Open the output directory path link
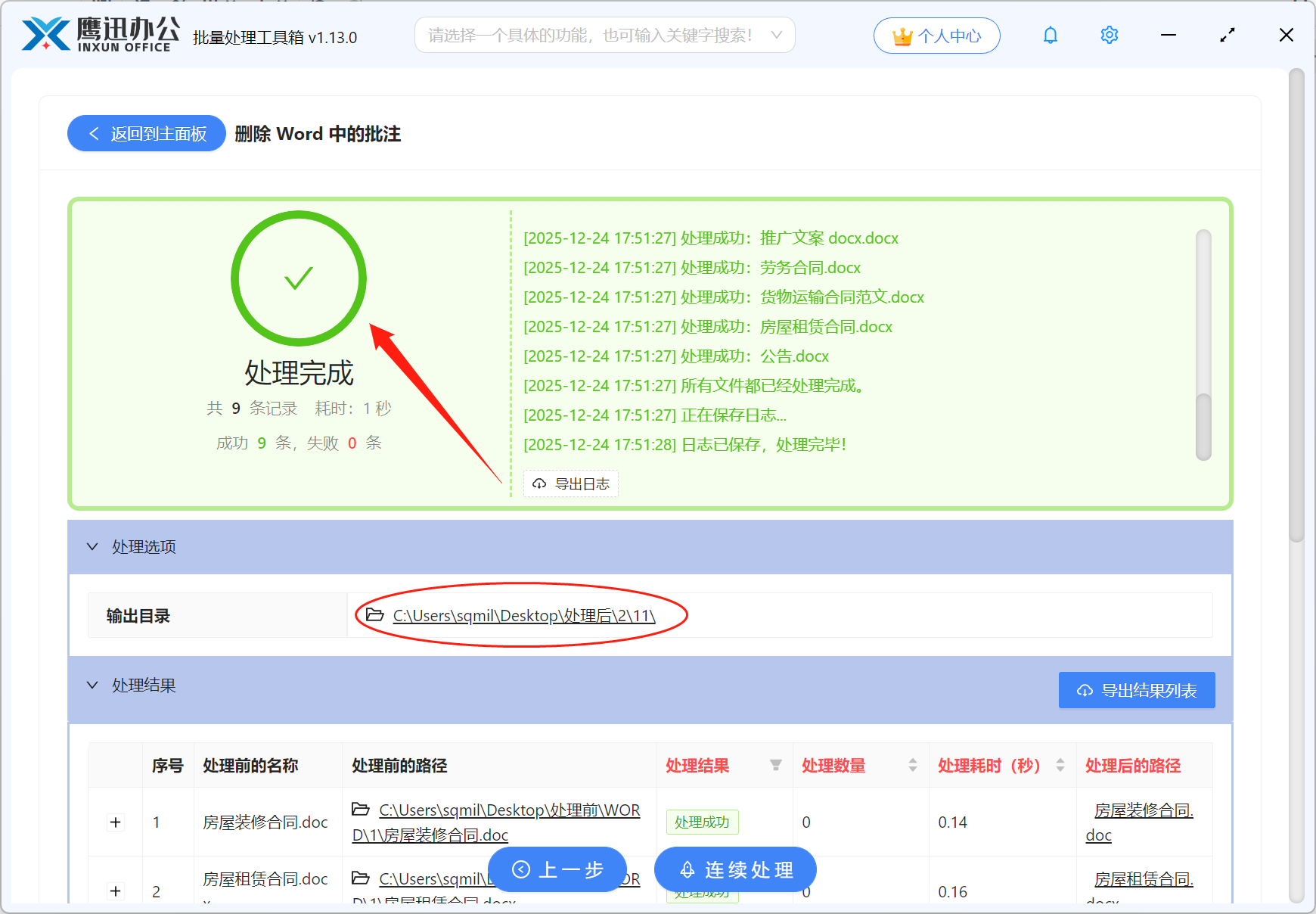The image size is (1316, 914). 523,615
